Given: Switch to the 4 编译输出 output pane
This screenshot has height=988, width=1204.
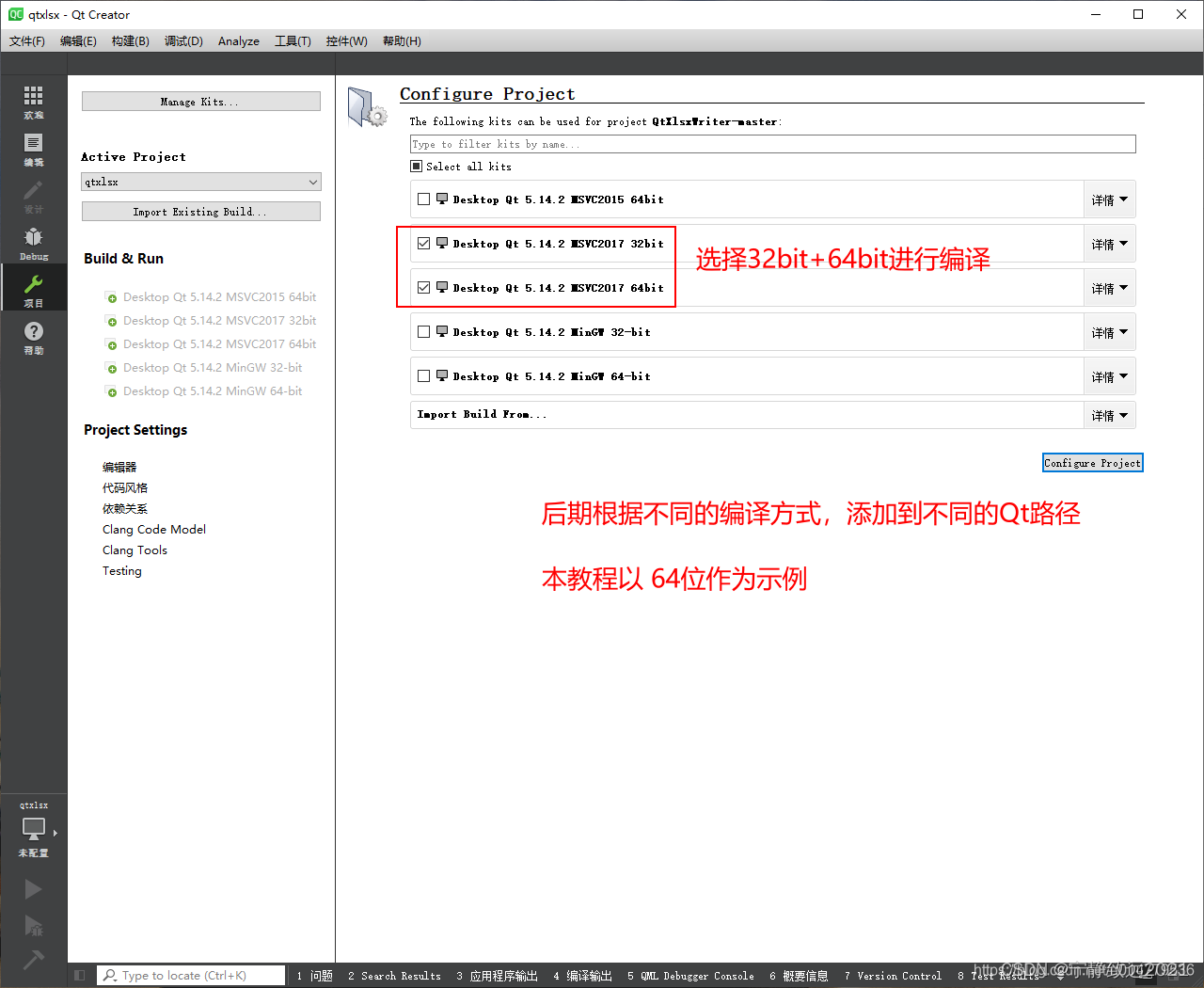Looking at the screenshot, I should point(582,977).
